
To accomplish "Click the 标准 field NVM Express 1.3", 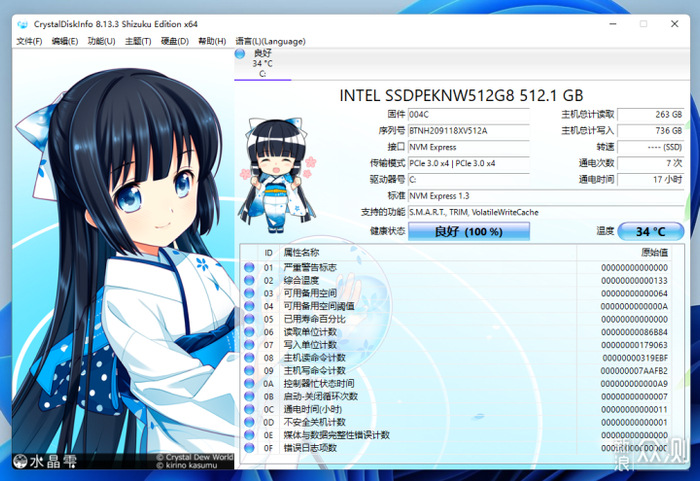I will tap(546, 196).
